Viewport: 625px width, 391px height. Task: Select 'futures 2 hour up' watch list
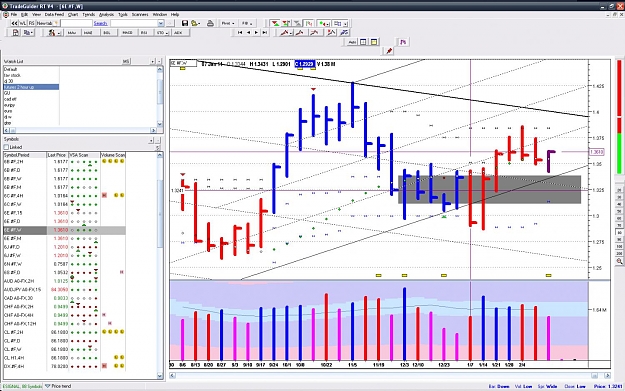coord(31,87)
